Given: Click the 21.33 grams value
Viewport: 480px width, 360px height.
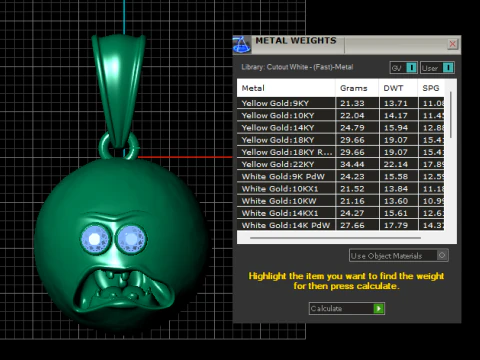Looking at the screenshot, I should pos(352,103).
